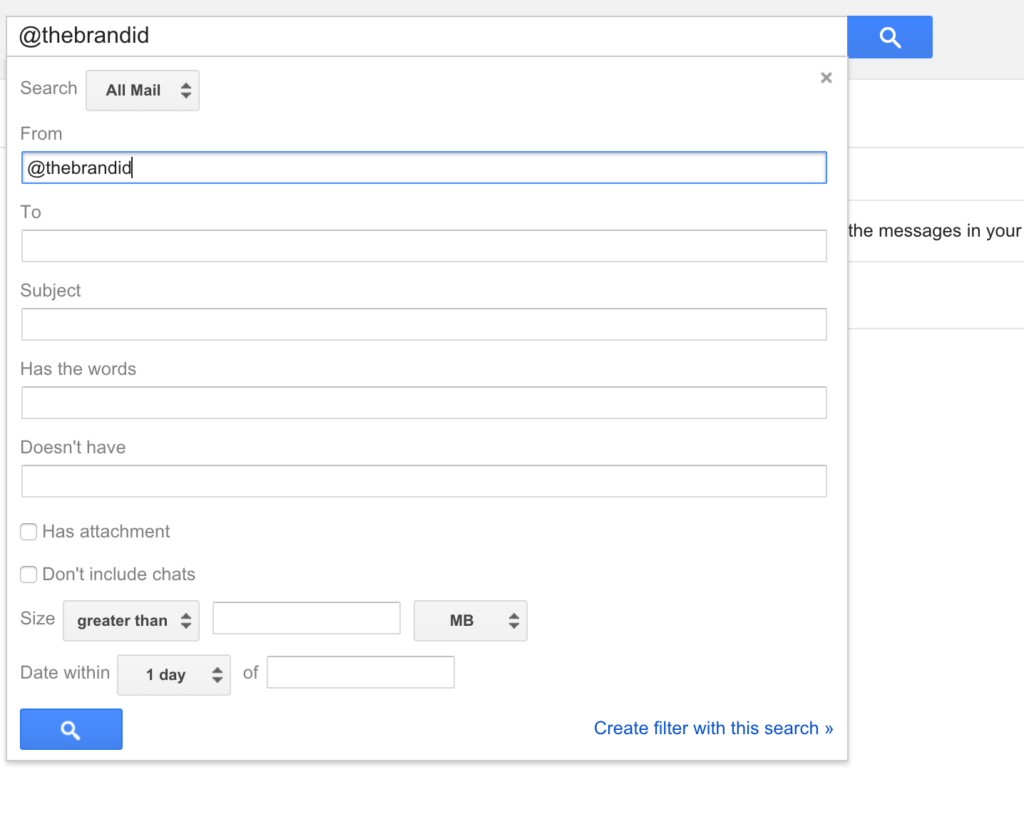
Task: Select the Subject text field
Action: [x=424, y=324]
